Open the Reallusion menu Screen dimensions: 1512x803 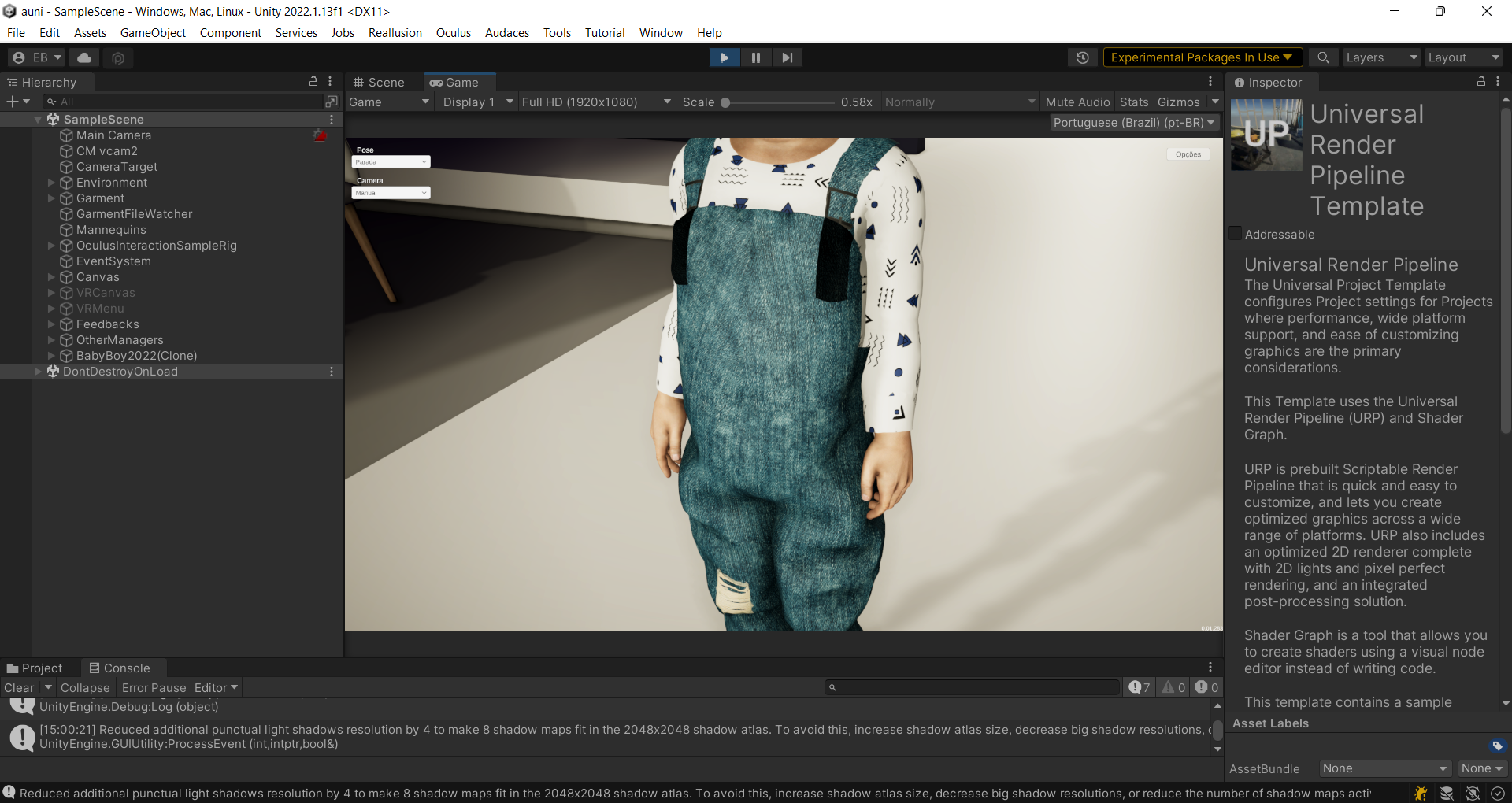point(395,33)
